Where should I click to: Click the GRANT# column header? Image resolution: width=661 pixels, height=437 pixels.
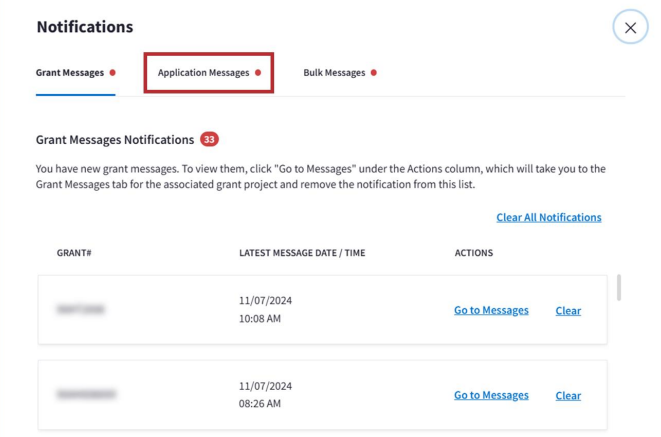pyautogui.click(x=74, y=253)
